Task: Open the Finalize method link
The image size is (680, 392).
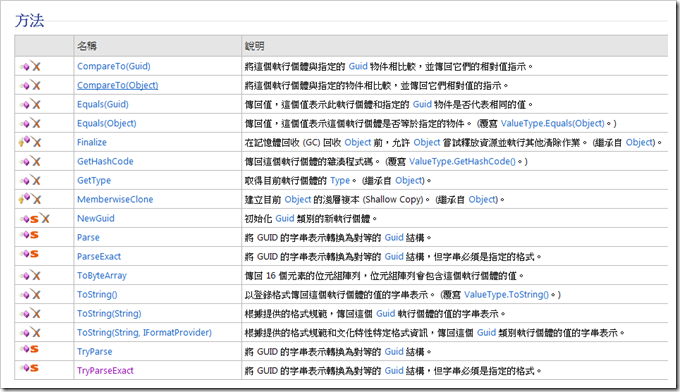Action: (92, 142)
